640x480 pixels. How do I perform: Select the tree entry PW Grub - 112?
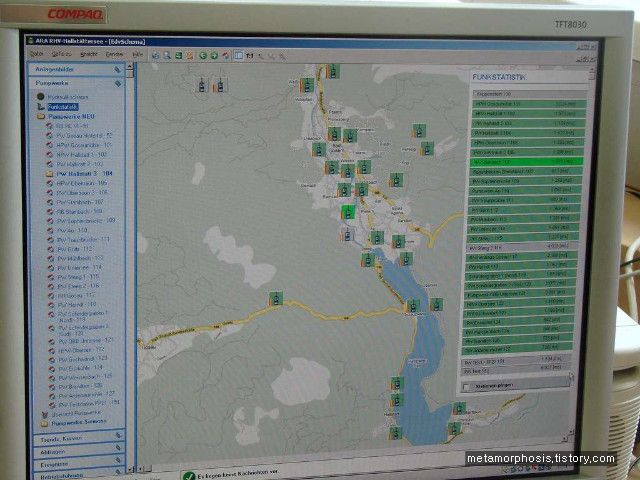point(75,249)
